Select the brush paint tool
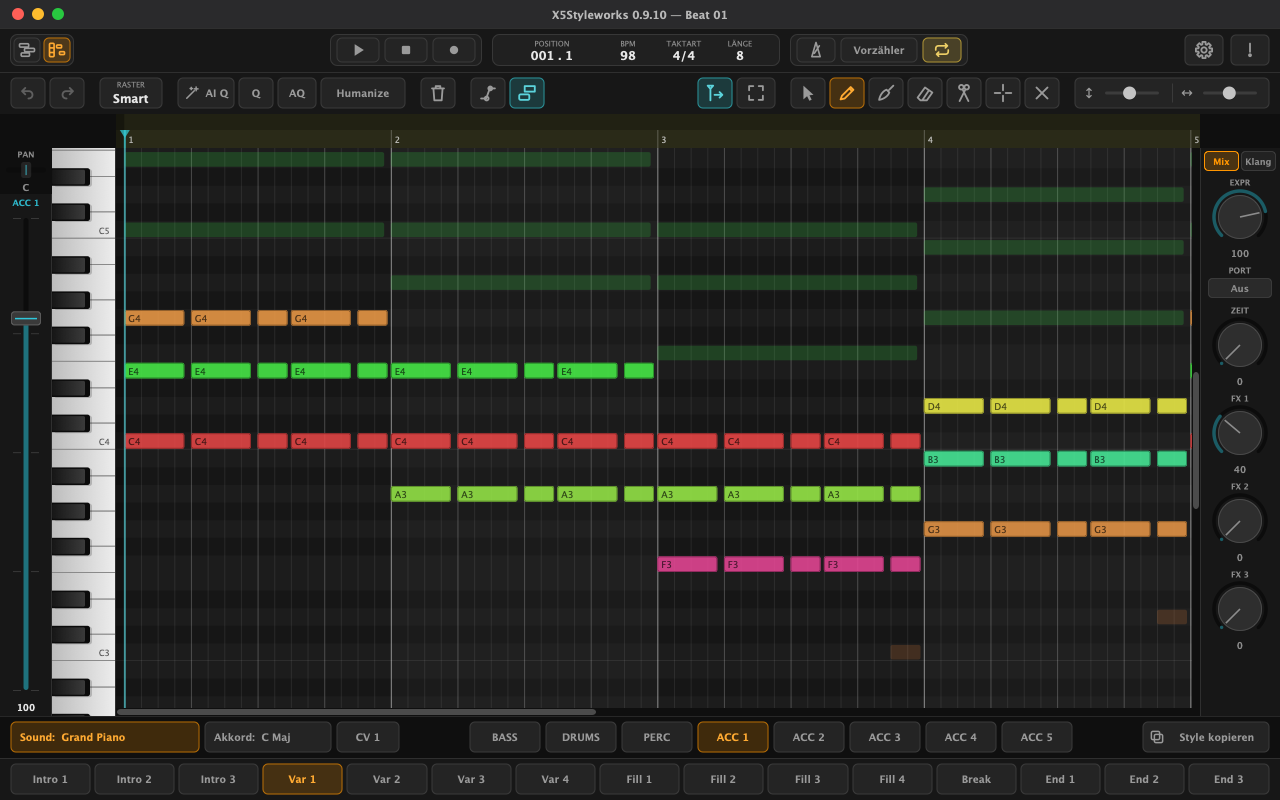1280x800 pixels. coord(886,93)
